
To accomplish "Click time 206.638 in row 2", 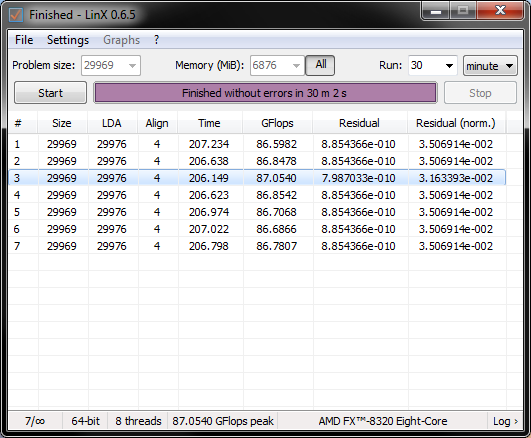I will 209,161.
